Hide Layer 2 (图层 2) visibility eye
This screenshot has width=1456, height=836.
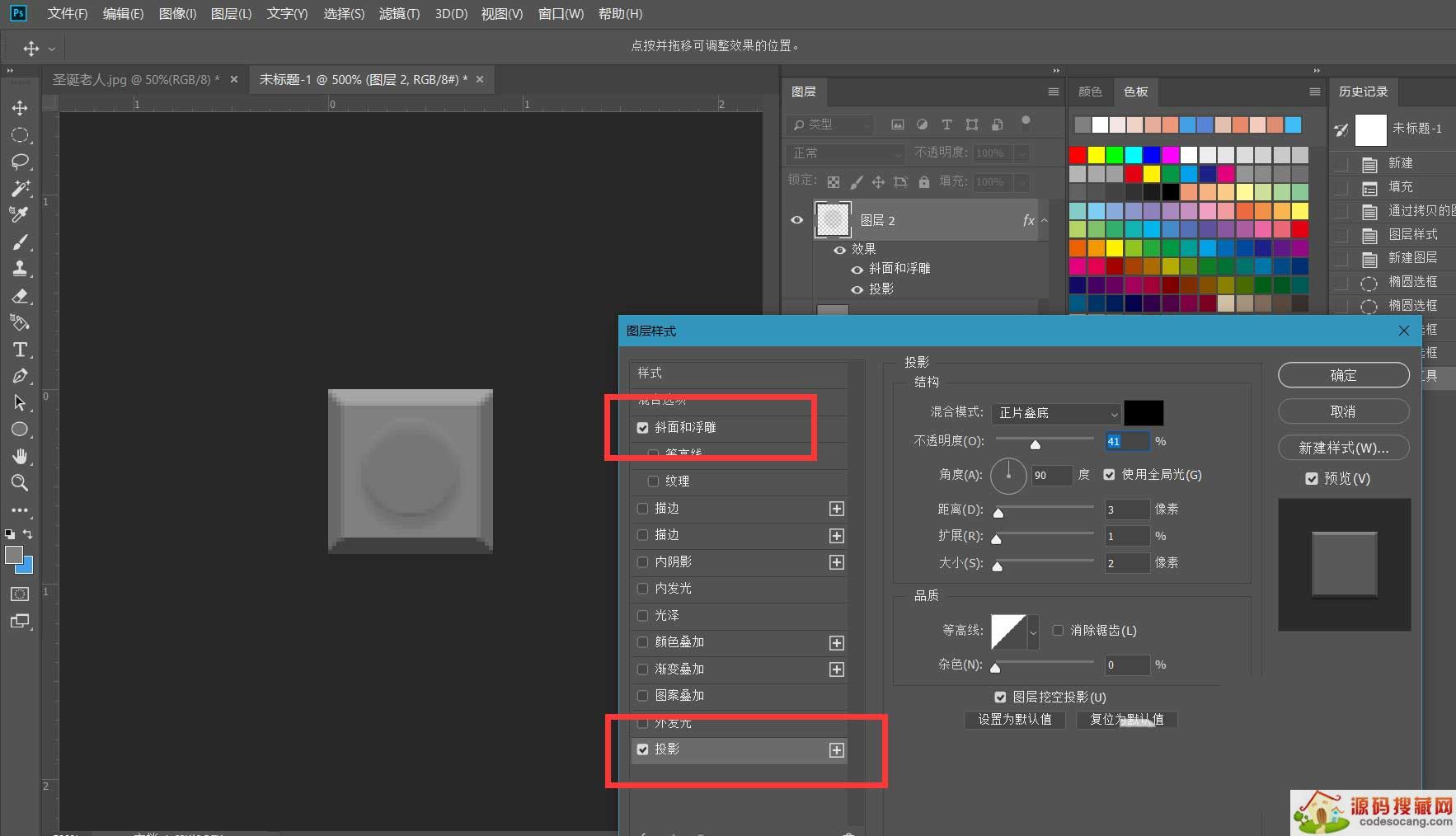click(x=797, y=220)
